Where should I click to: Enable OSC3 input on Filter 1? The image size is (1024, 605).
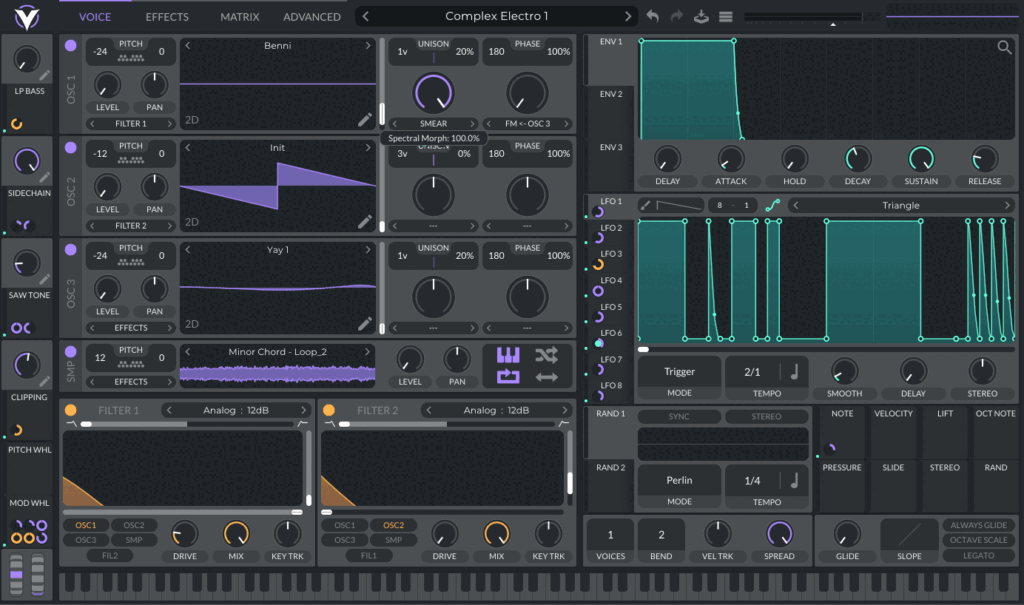(87, 539)
